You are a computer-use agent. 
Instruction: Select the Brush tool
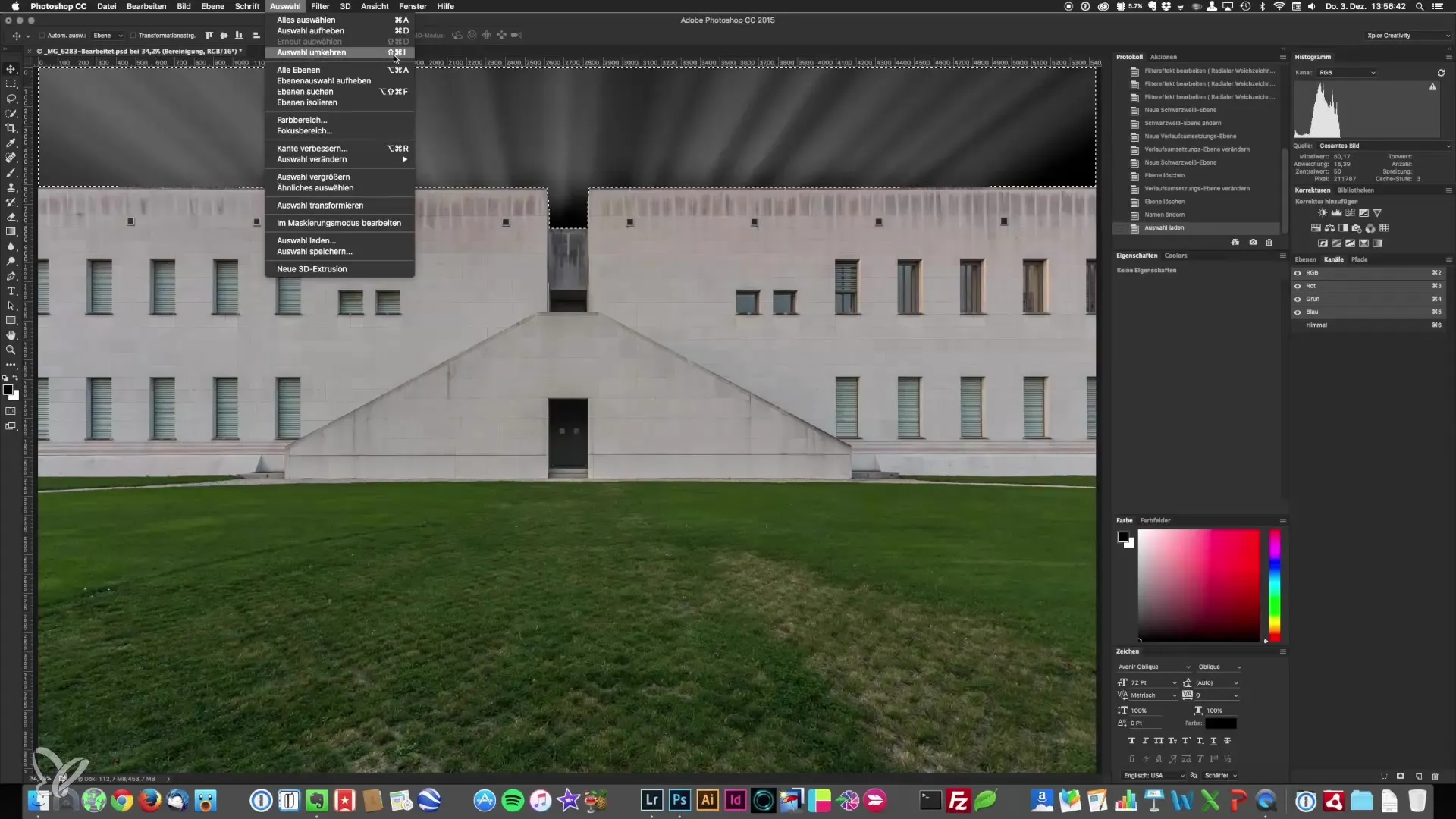(x=11, y=172)
